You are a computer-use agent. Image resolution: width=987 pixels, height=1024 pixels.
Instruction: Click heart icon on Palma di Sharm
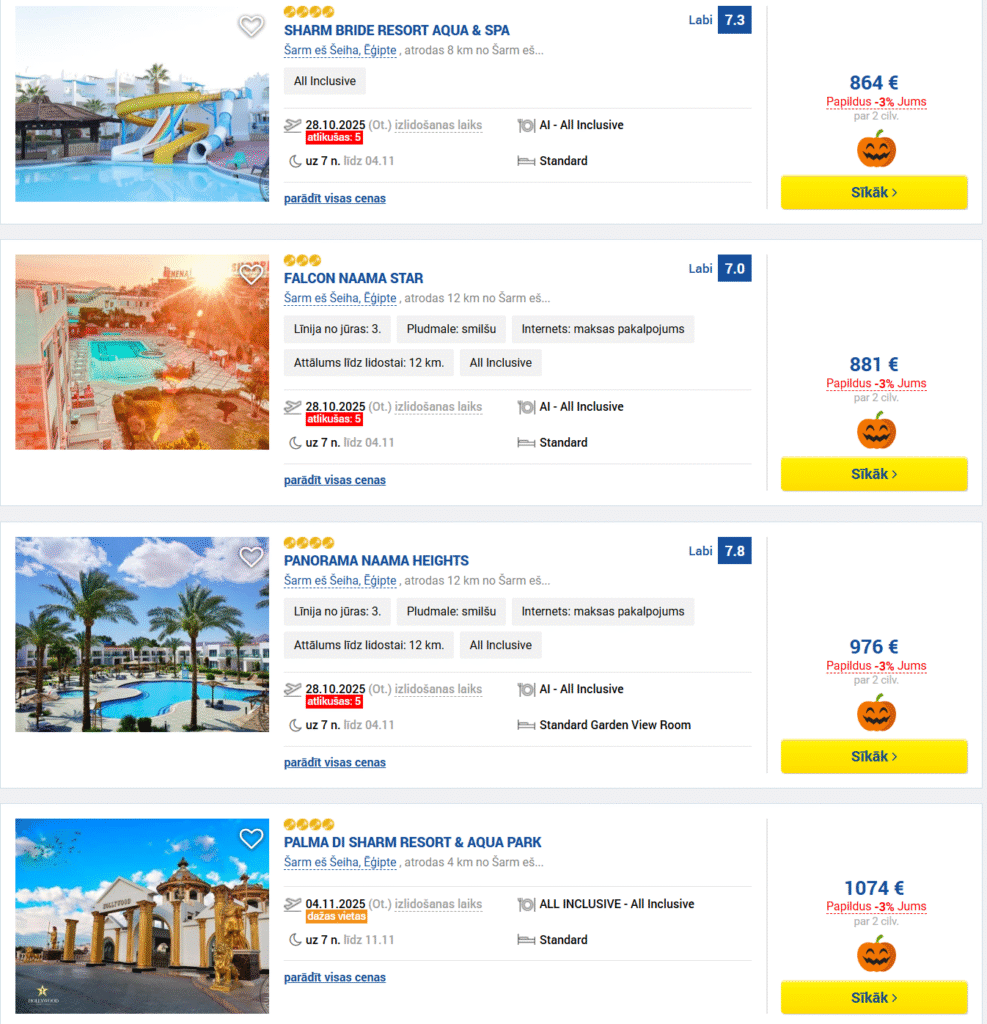click(251, 838)
